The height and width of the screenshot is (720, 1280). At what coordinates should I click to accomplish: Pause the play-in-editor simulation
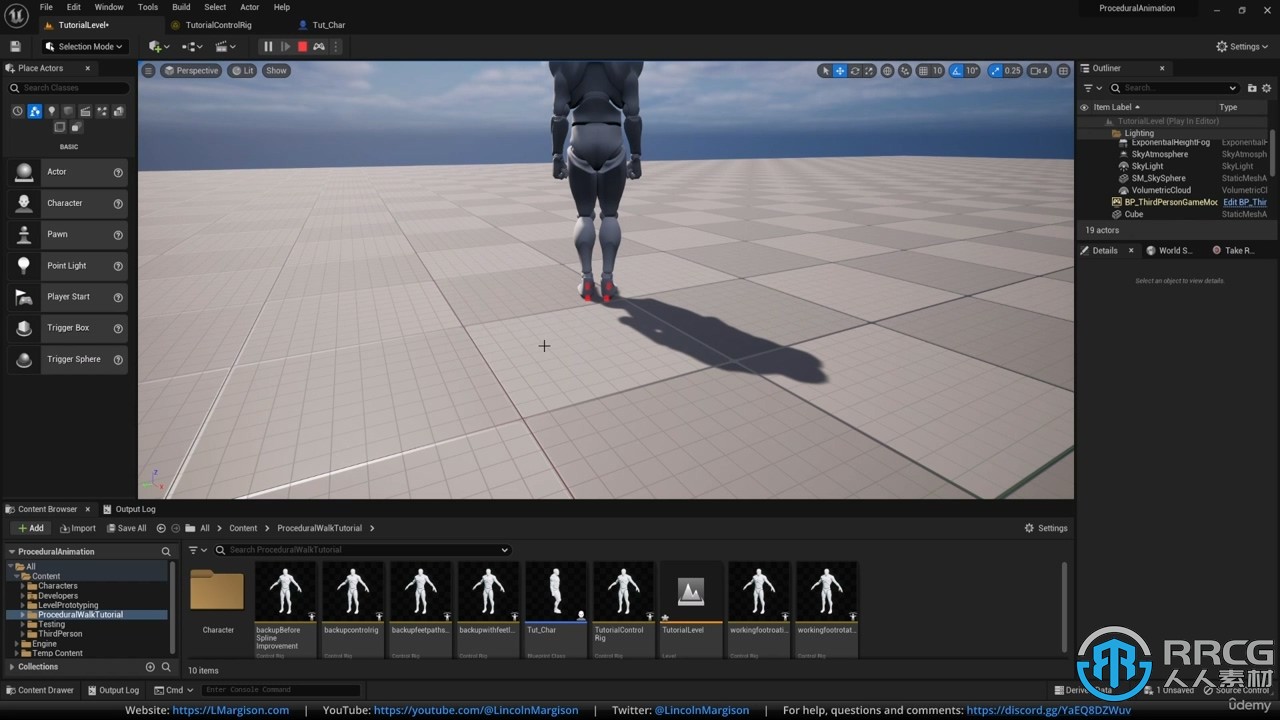pos(268,46)
